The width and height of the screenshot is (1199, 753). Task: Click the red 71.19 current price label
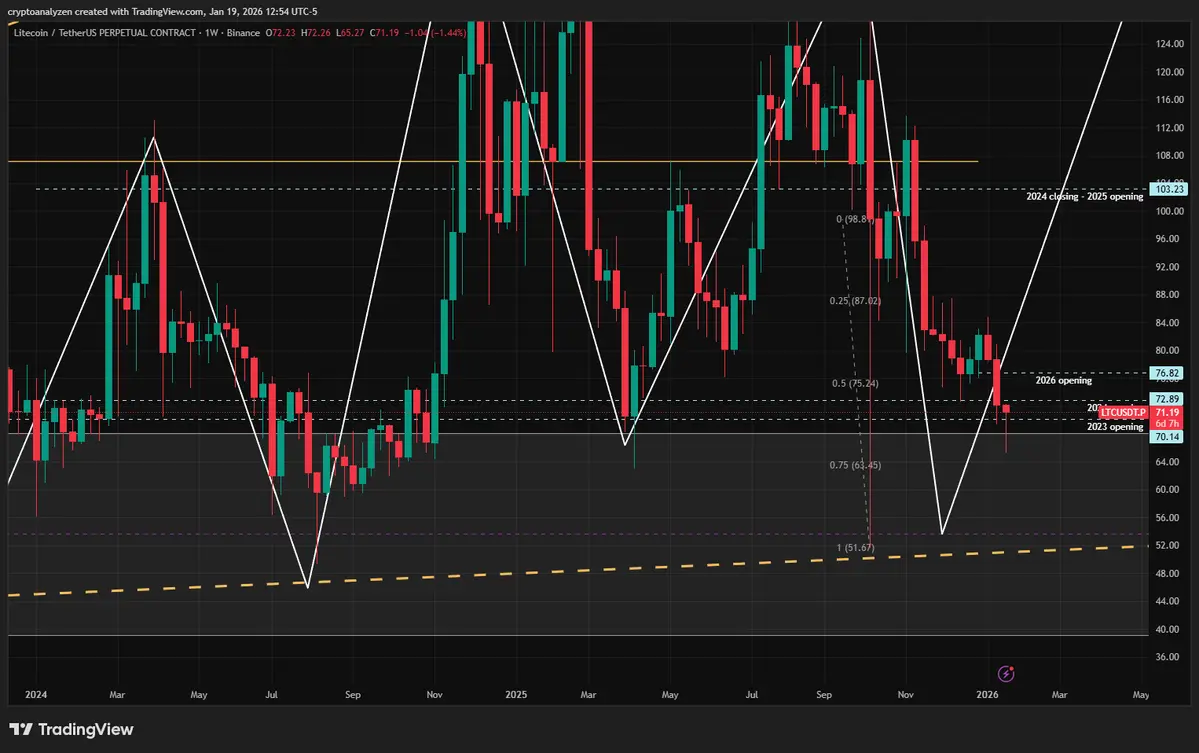click(1167, 412)
